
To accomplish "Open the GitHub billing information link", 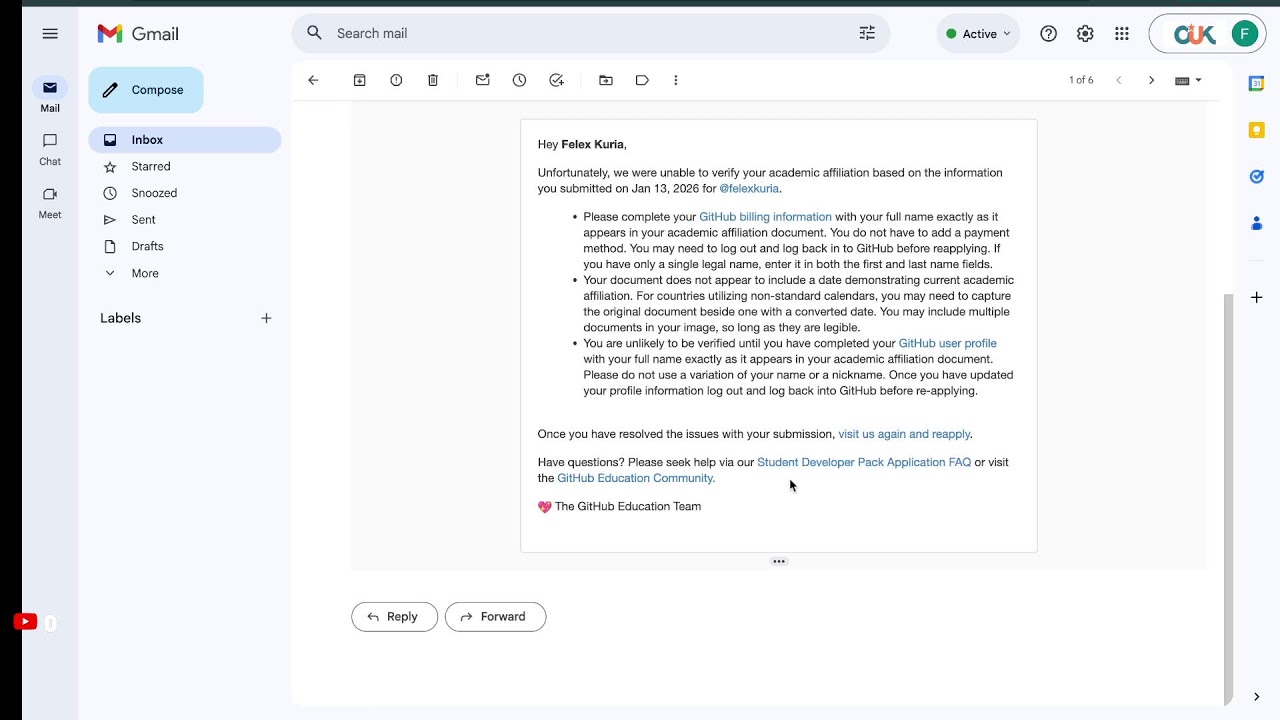I will coord(765,217).
